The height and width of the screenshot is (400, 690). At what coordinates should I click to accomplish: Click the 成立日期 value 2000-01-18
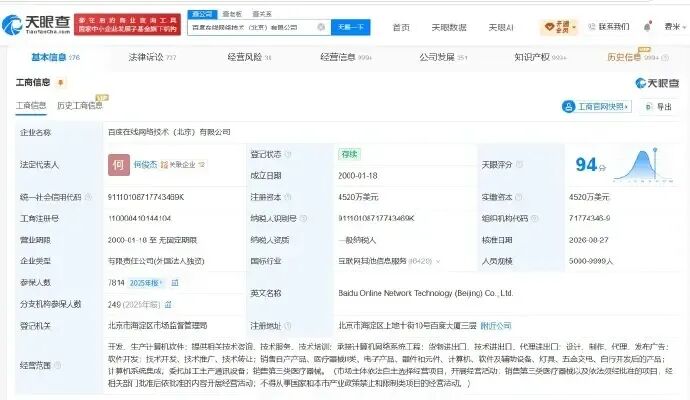coord(358,176)
